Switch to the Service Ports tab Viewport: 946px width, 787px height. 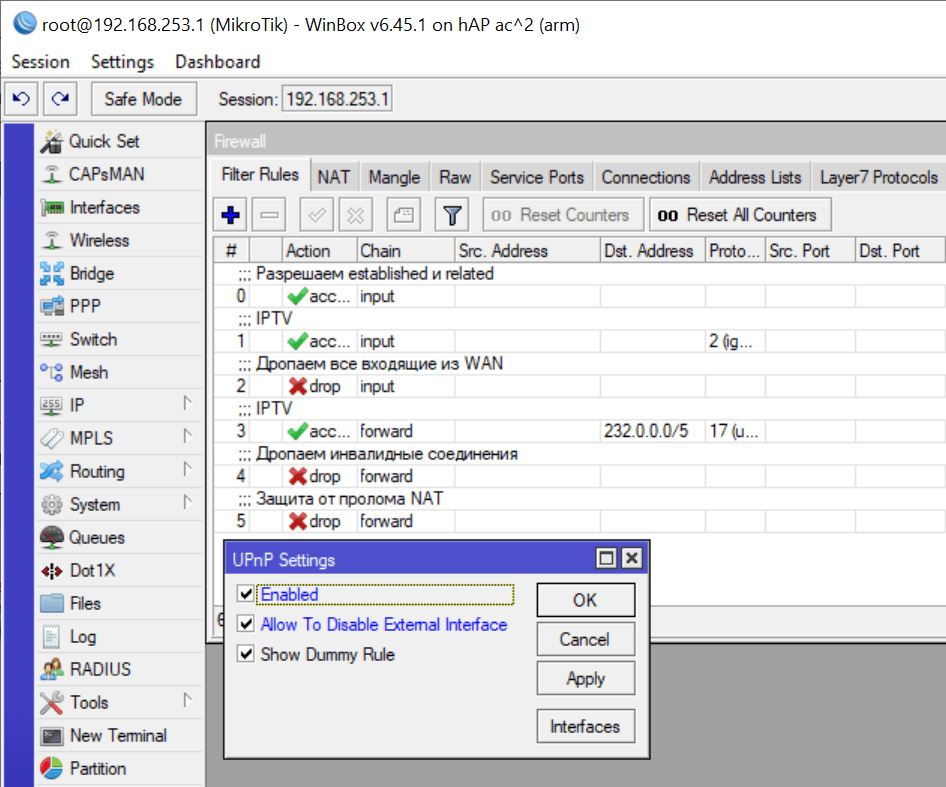point(537,177)
